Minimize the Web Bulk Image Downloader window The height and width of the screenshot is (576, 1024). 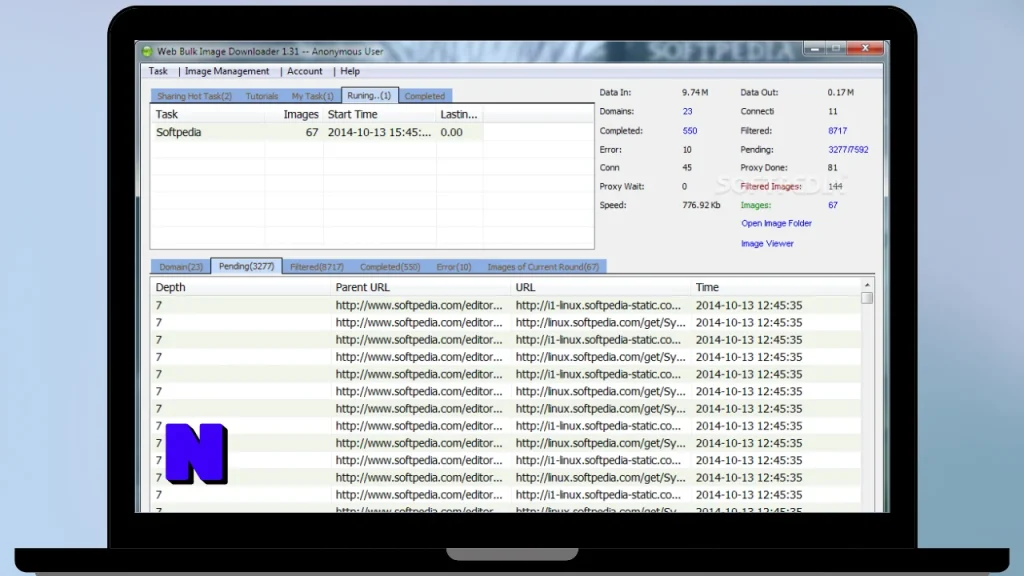click(814, 48)
